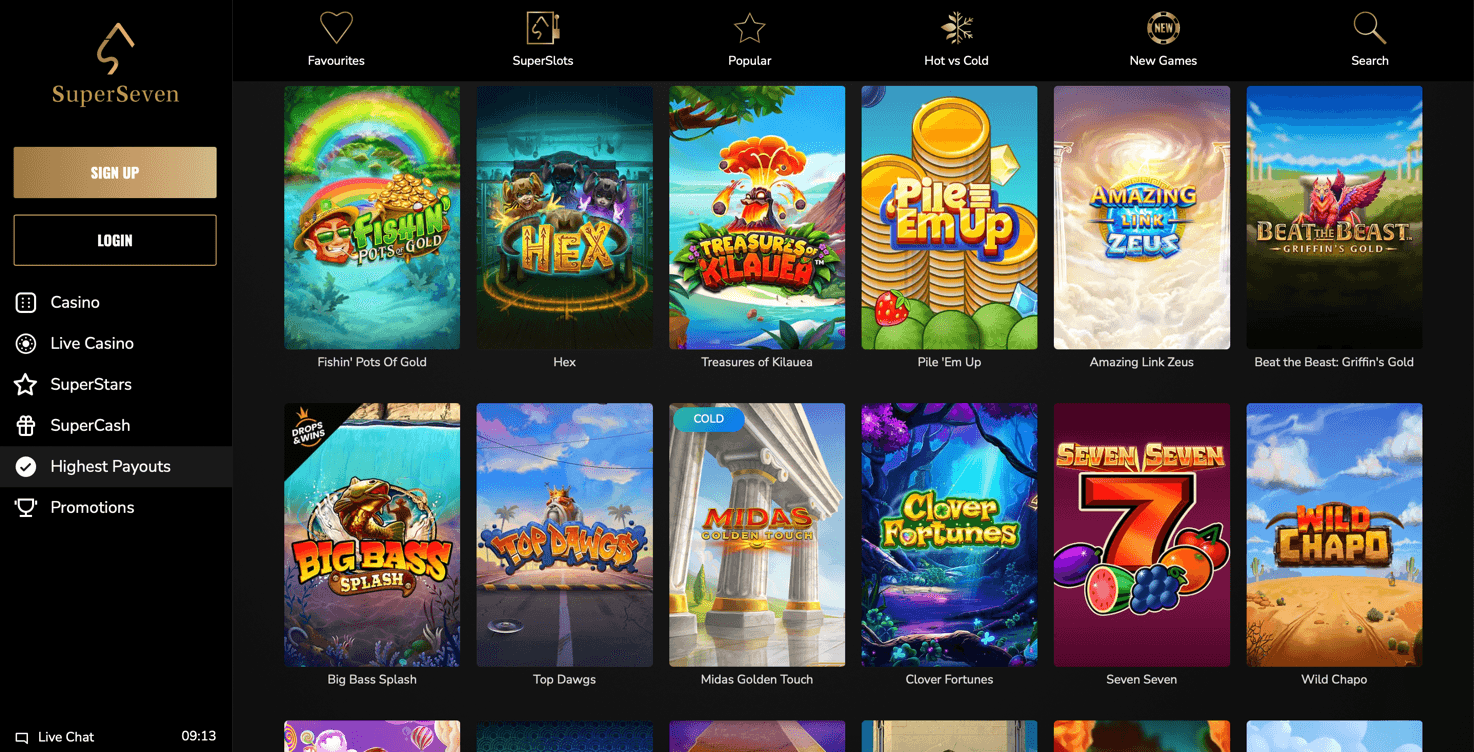
Task: Click the LOGIN button
Action: (x=115, y=240)
